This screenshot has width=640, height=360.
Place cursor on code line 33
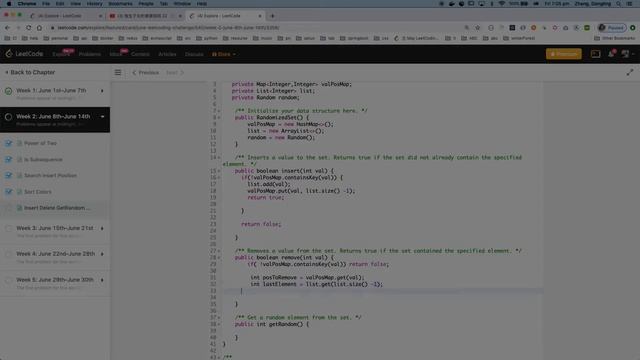point(383,291)
